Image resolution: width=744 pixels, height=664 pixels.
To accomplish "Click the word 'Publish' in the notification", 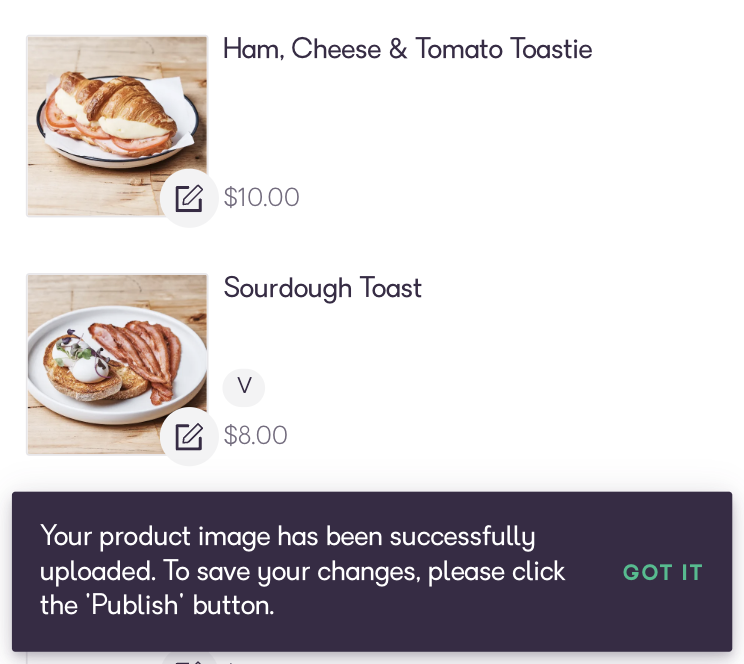I will click(x=134, y=605).
